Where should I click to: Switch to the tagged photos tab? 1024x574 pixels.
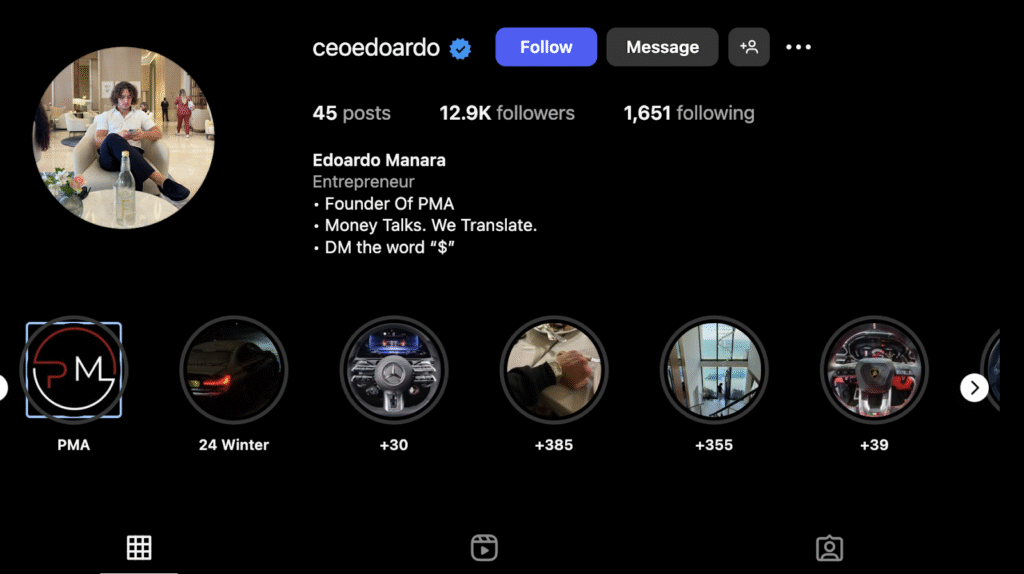[x=829, y=548]
